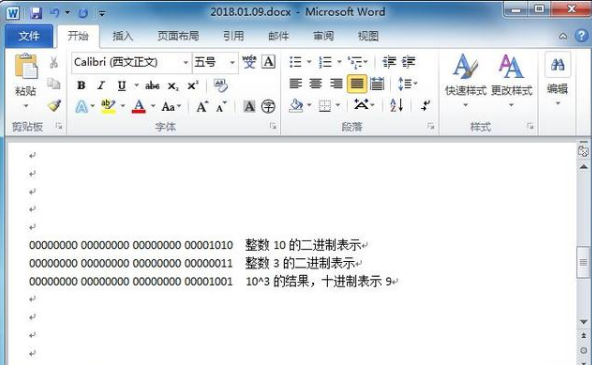Toggle Bold formatting

tap(81, 86)
